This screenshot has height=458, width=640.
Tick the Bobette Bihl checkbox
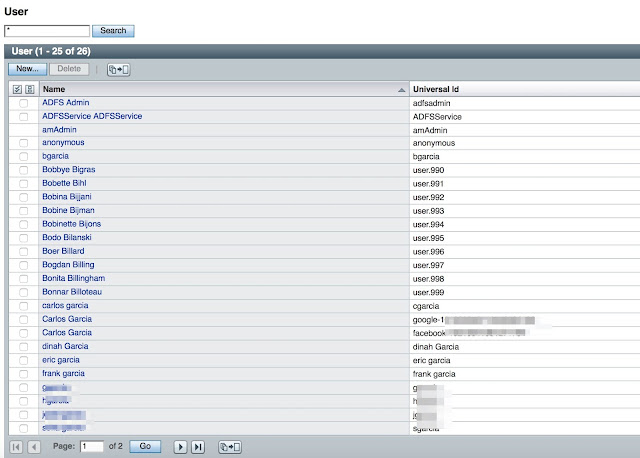coord(24,184)
